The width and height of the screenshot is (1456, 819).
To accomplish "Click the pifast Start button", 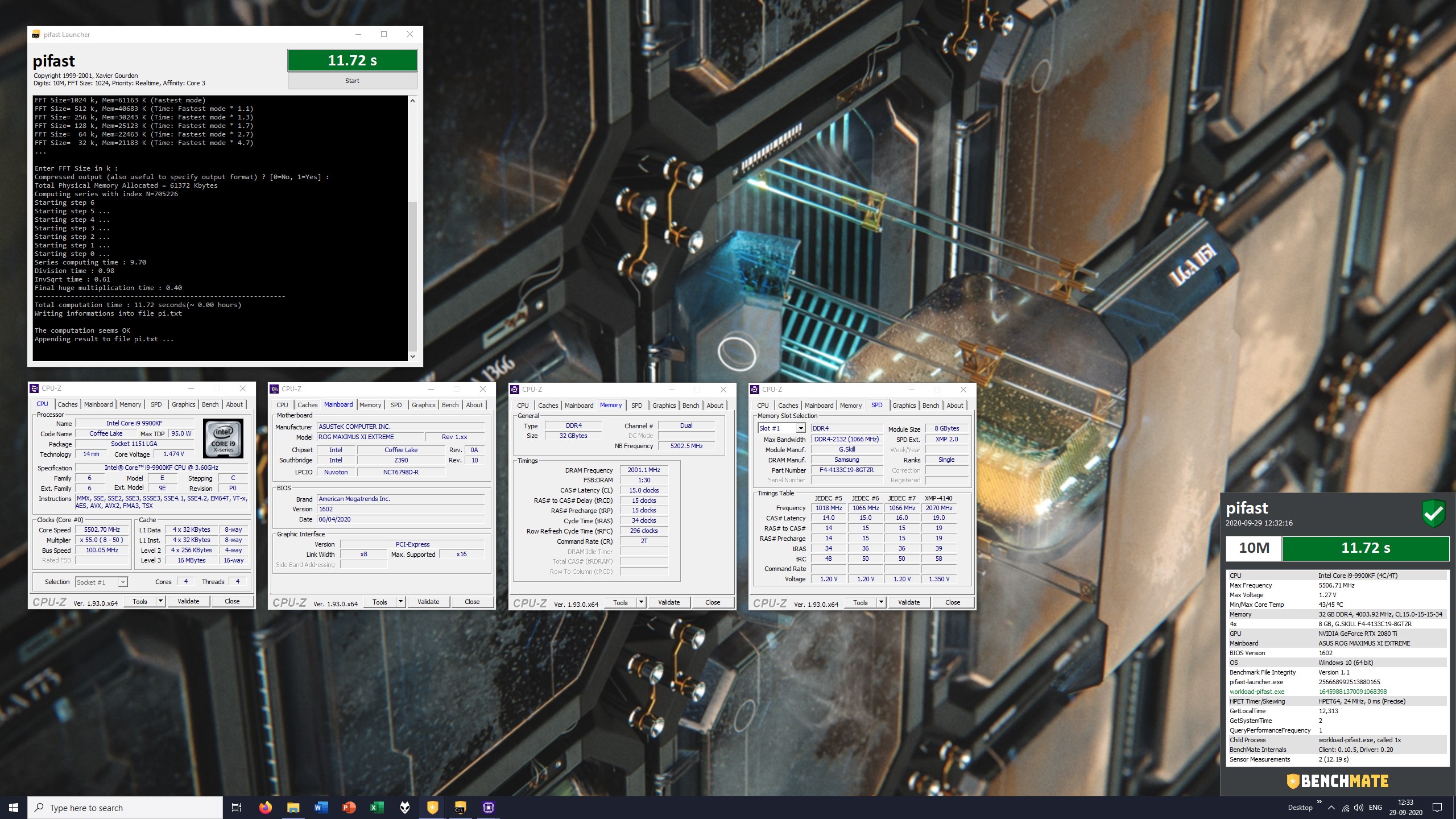I will pos(352,81).
